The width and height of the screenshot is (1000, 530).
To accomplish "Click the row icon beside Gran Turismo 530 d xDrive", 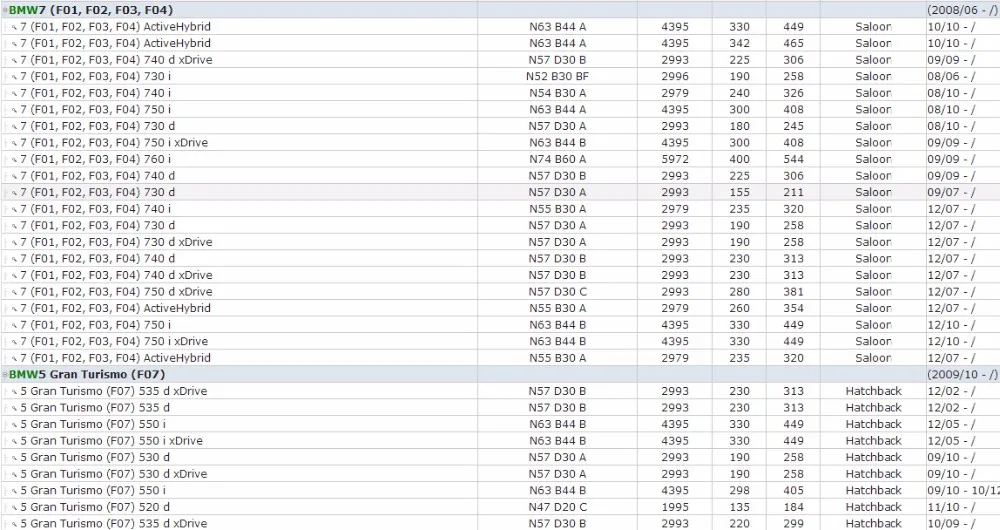I will [14, 474].
